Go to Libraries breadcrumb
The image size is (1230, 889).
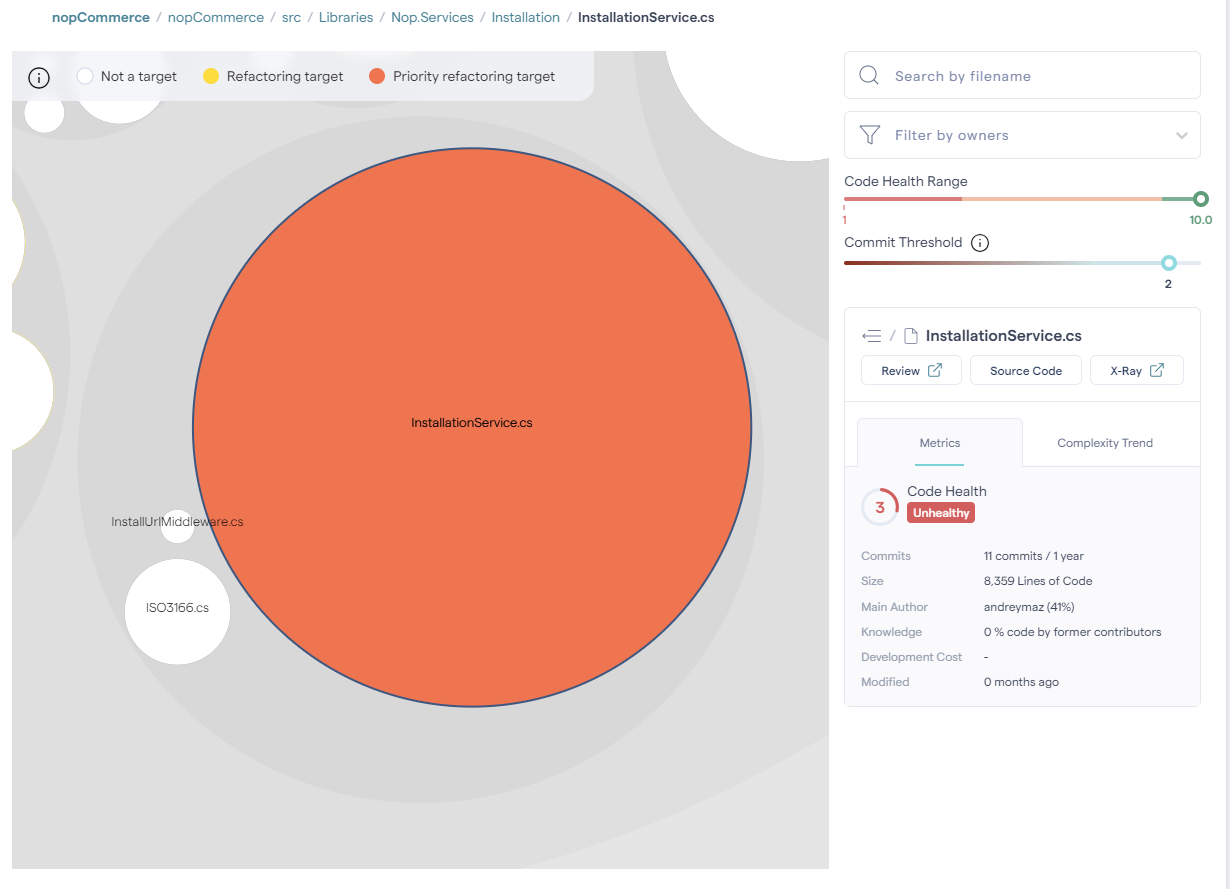346,17
